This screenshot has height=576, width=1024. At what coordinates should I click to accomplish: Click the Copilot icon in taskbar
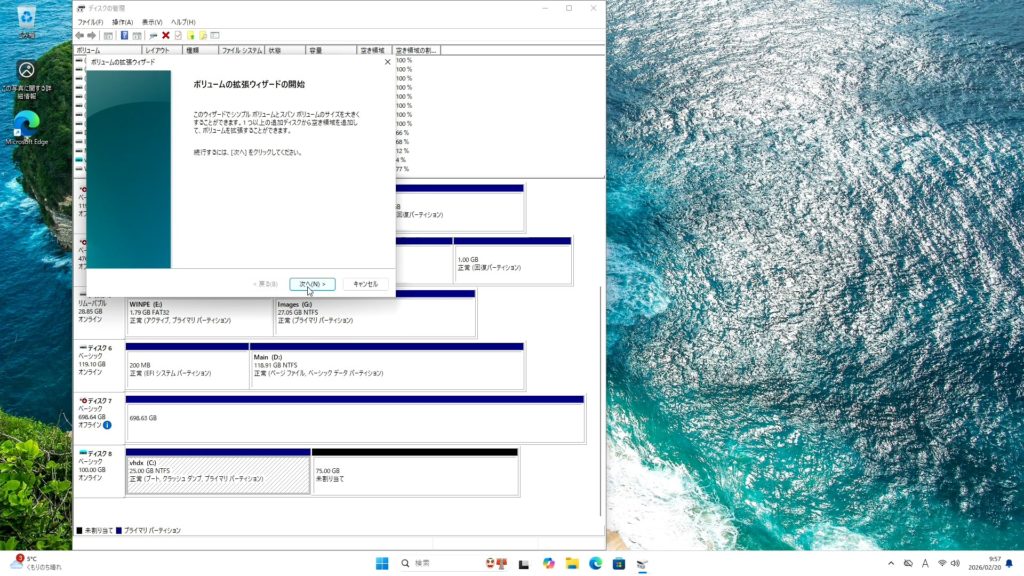[548, 563]
